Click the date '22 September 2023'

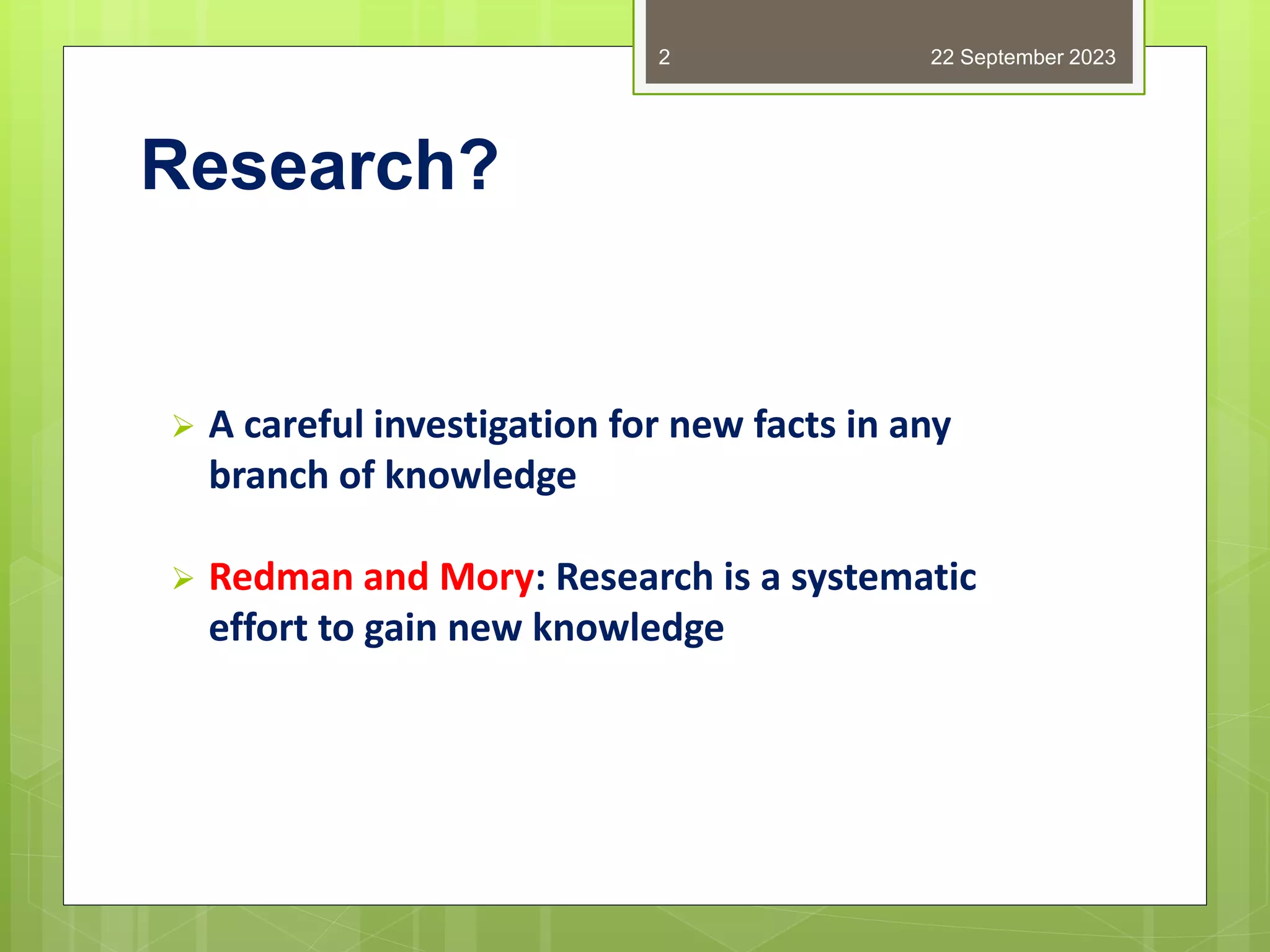point(1023,57)
